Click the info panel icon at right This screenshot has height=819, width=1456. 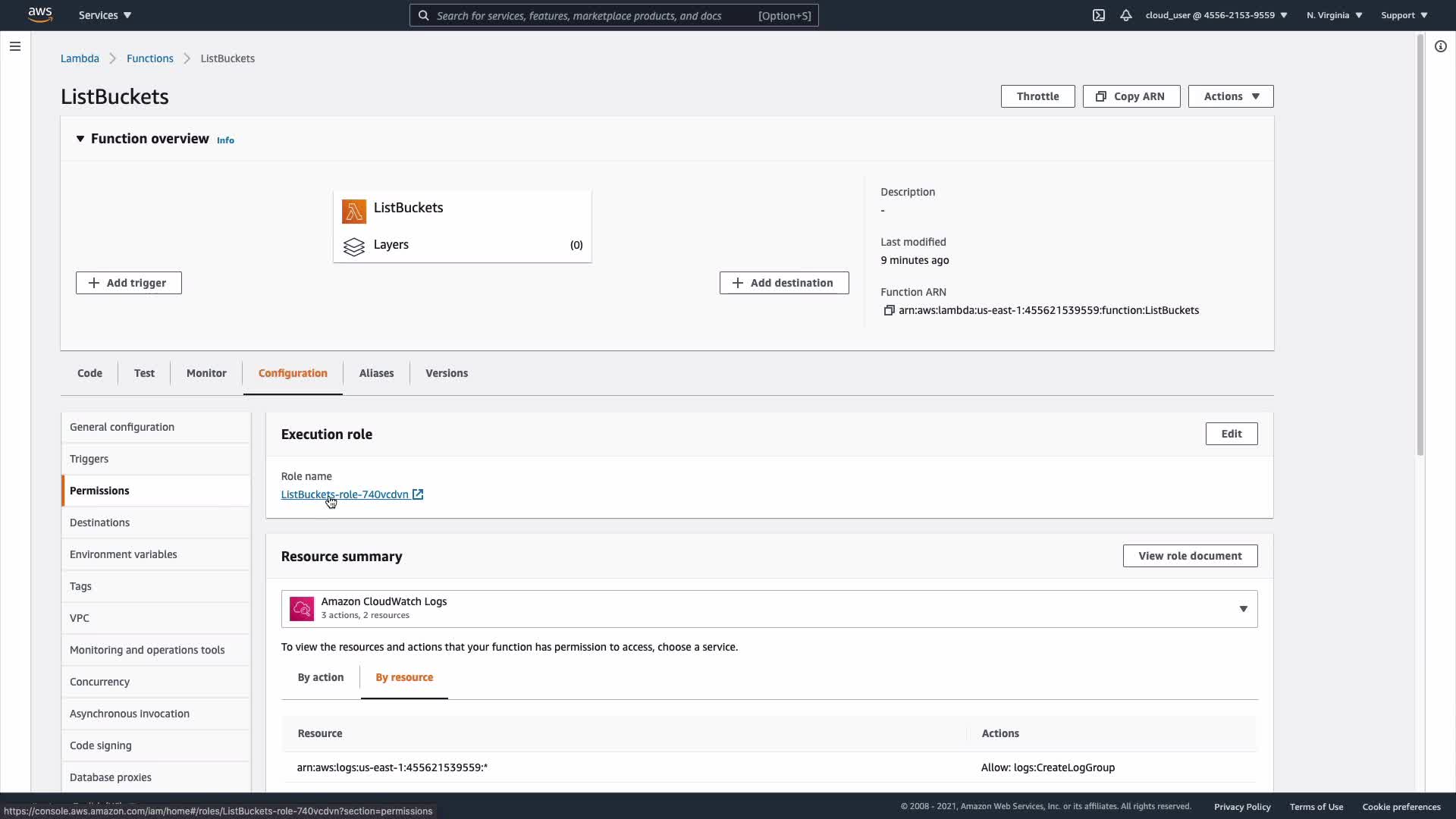click(1440, 46)
